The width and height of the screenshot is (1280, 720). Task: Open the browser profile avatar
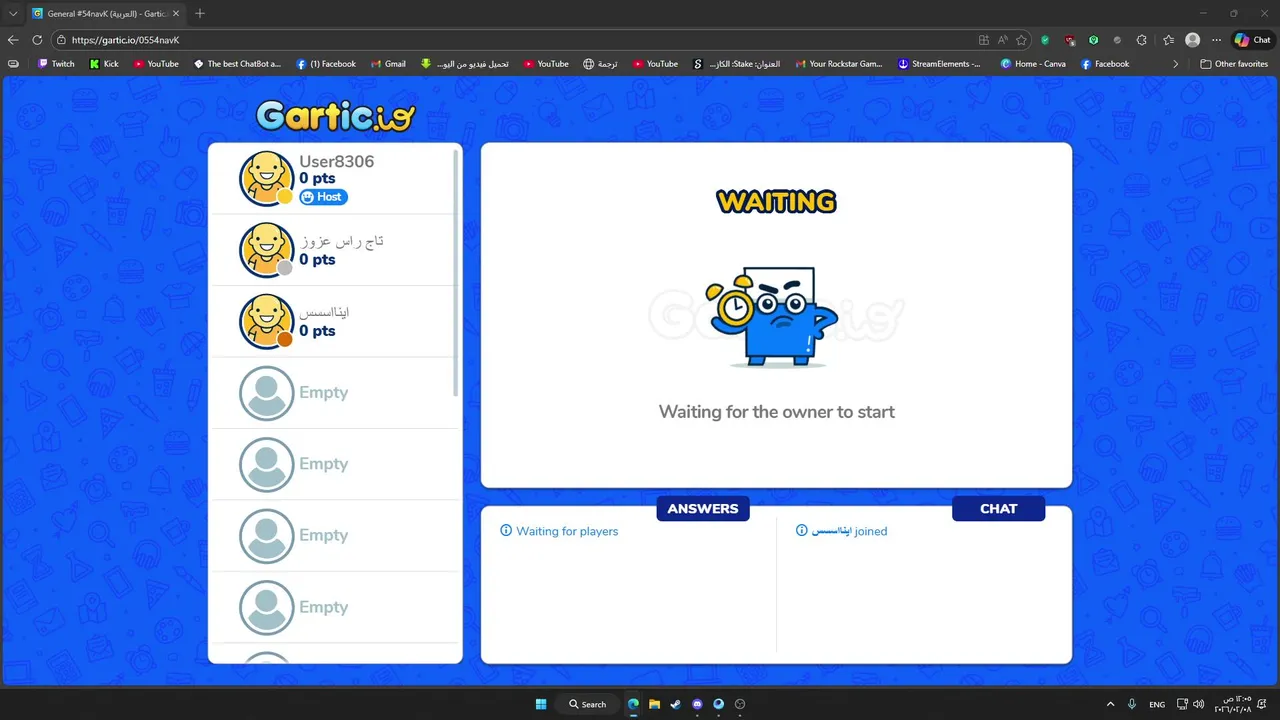tap(1192, 40)
